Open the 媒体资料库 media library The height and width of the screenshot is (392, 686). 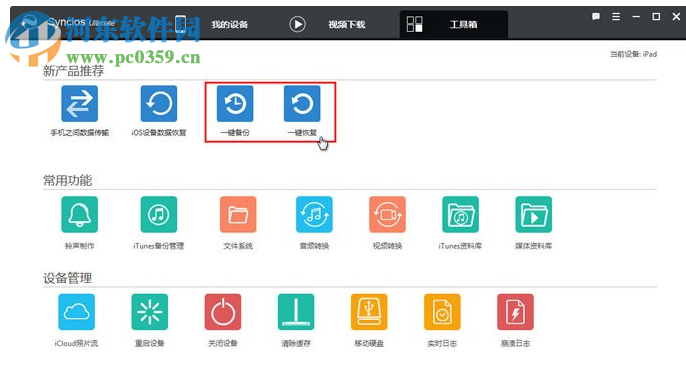[533, 214]
